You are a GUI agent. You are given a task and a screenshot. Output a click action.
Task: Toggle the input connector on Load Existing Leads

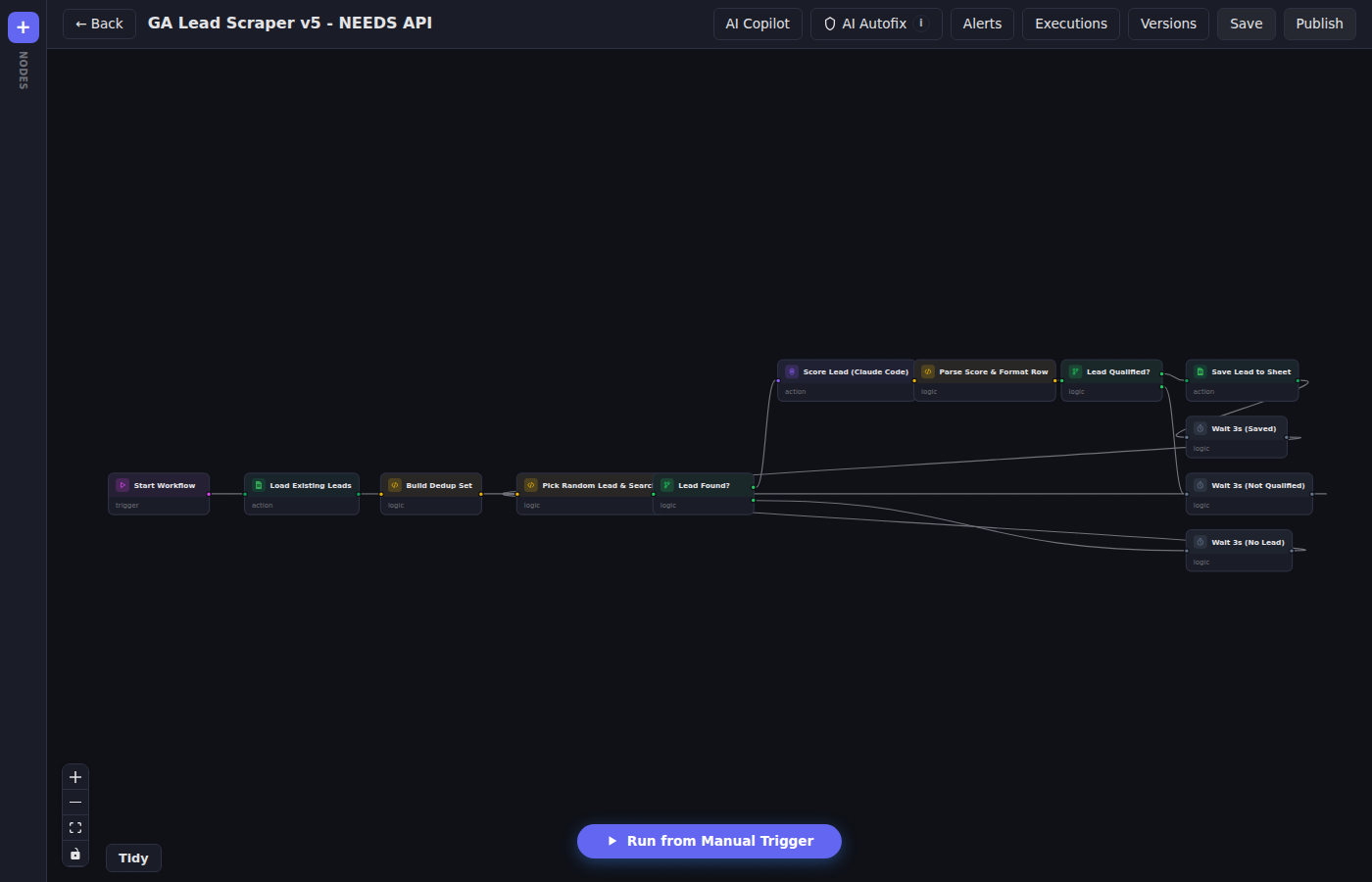pyautogui.click(x=244, y=494)
